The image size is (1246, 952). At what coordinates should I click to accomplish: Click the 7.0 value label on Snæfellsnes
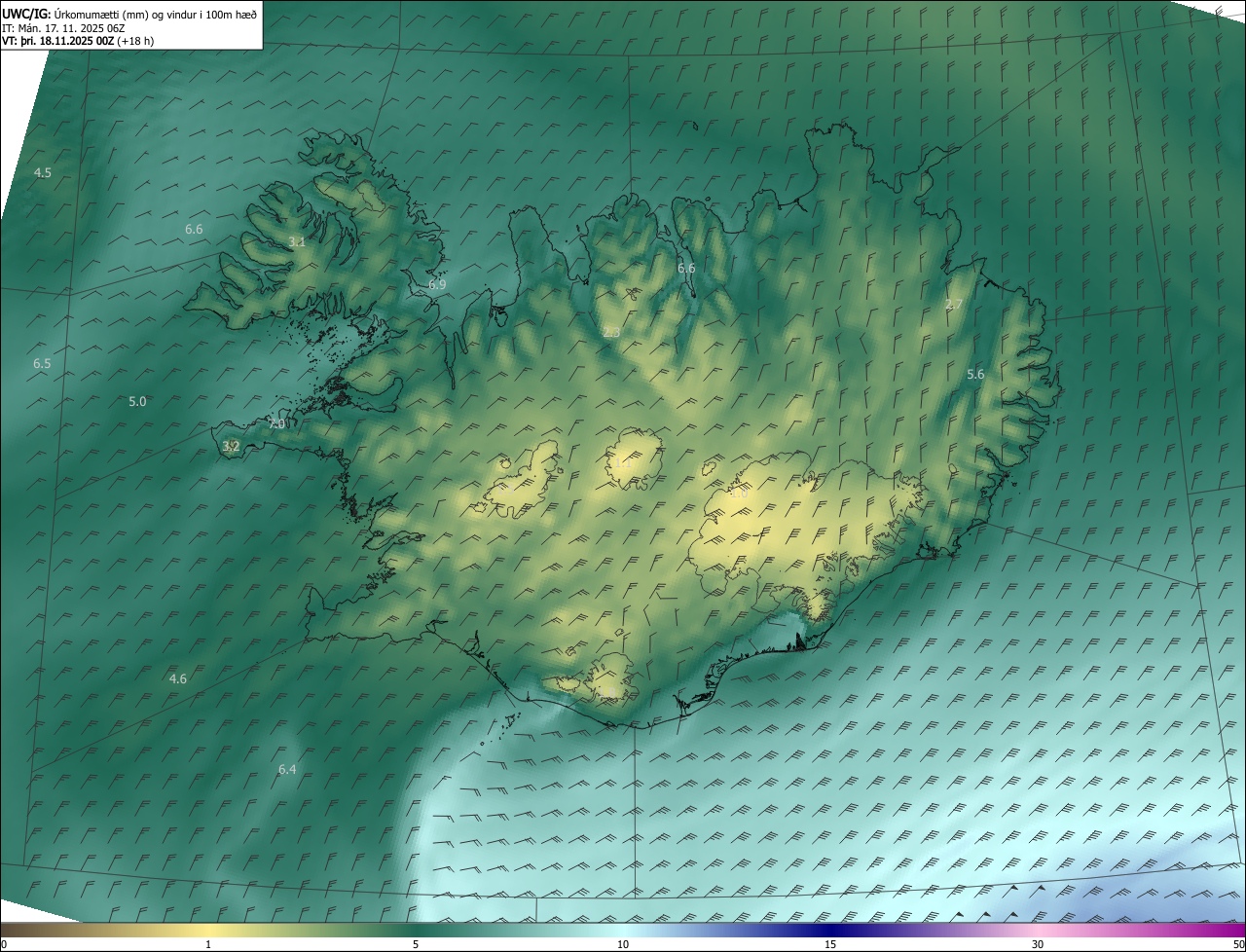pos(277,424)
